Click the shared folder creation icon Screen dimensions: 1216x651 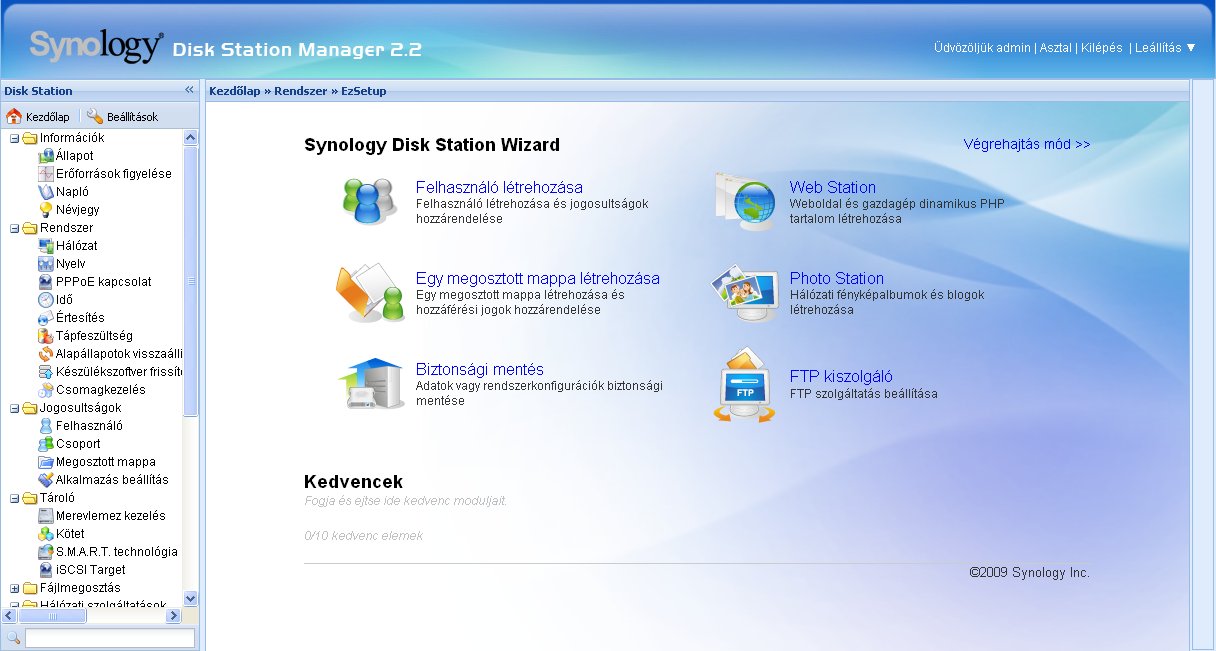(x=371, y=293)
